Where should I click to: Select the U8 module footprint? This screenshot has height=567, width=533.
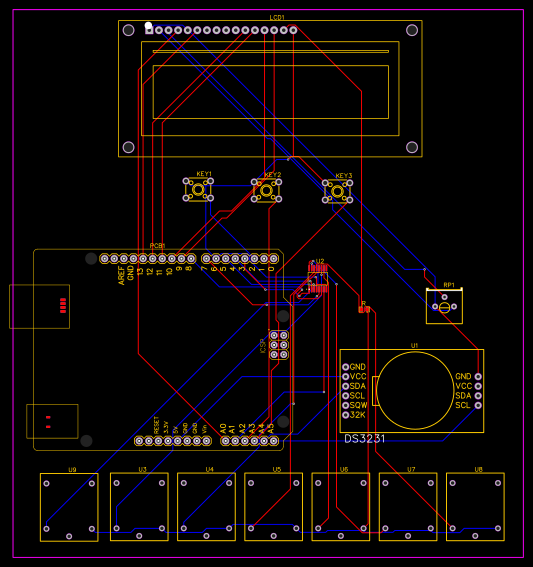[475, 507]
